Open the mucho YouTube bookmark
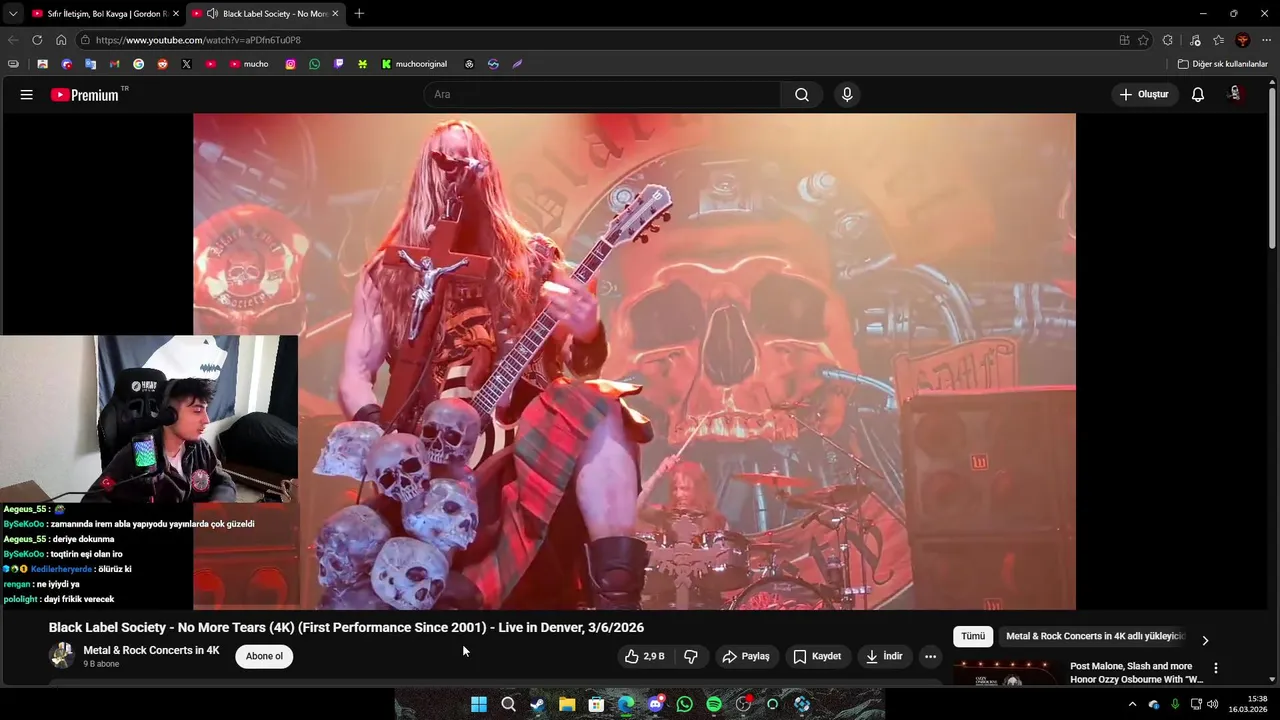 pyautogui.click(x=249, y=64)
